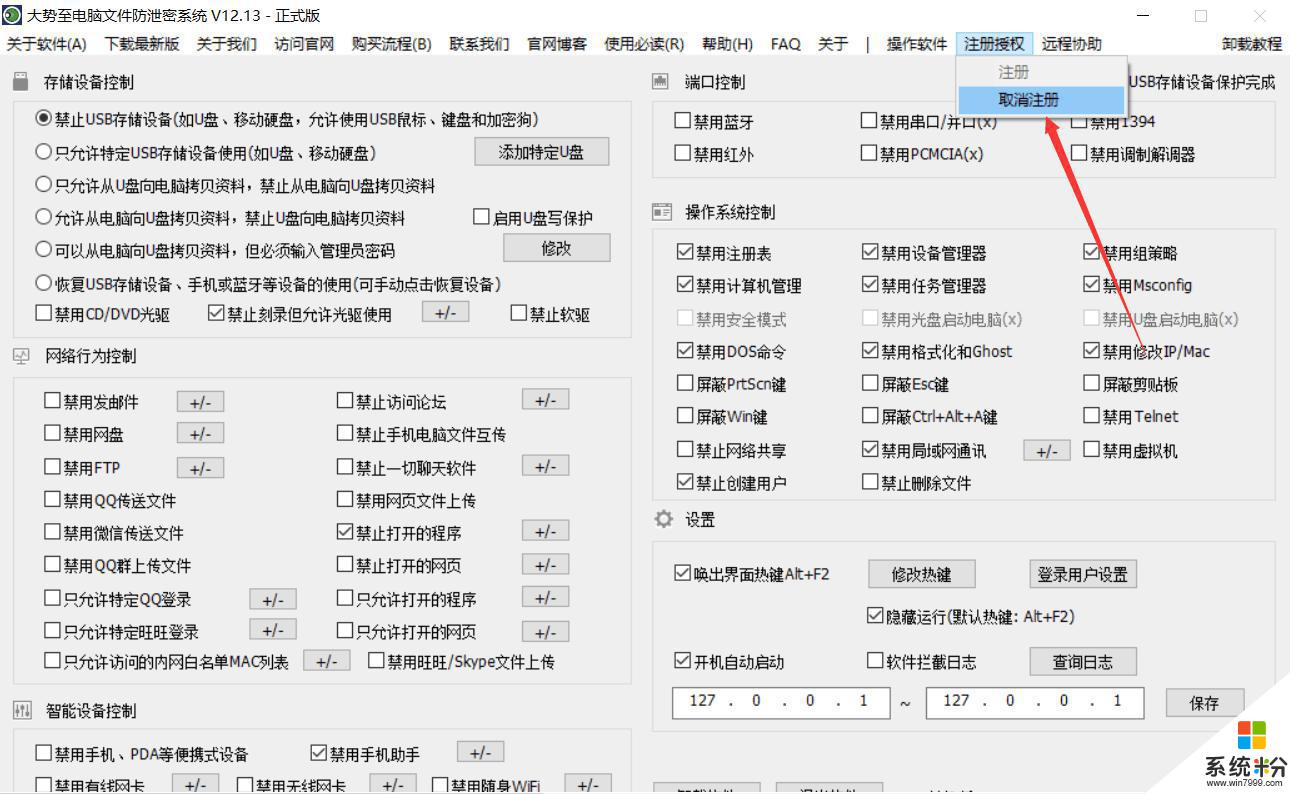This screenshot has height=794, width=1290.
Task: Click +/- button next to 禁用手机助手
Action: (480, 753)
